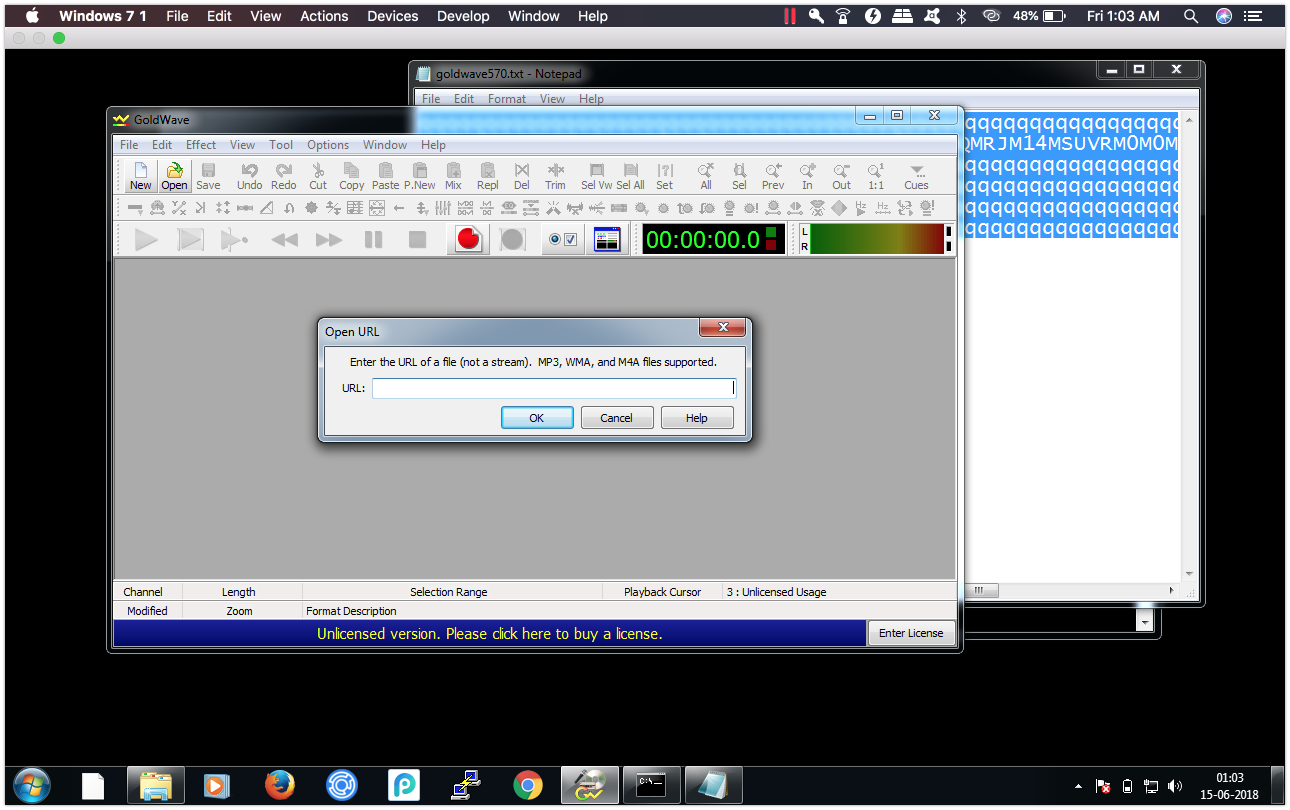Screen dimensions: 1290x810
Task: Click the P.New paste-new icon
Action: point(420,176)
